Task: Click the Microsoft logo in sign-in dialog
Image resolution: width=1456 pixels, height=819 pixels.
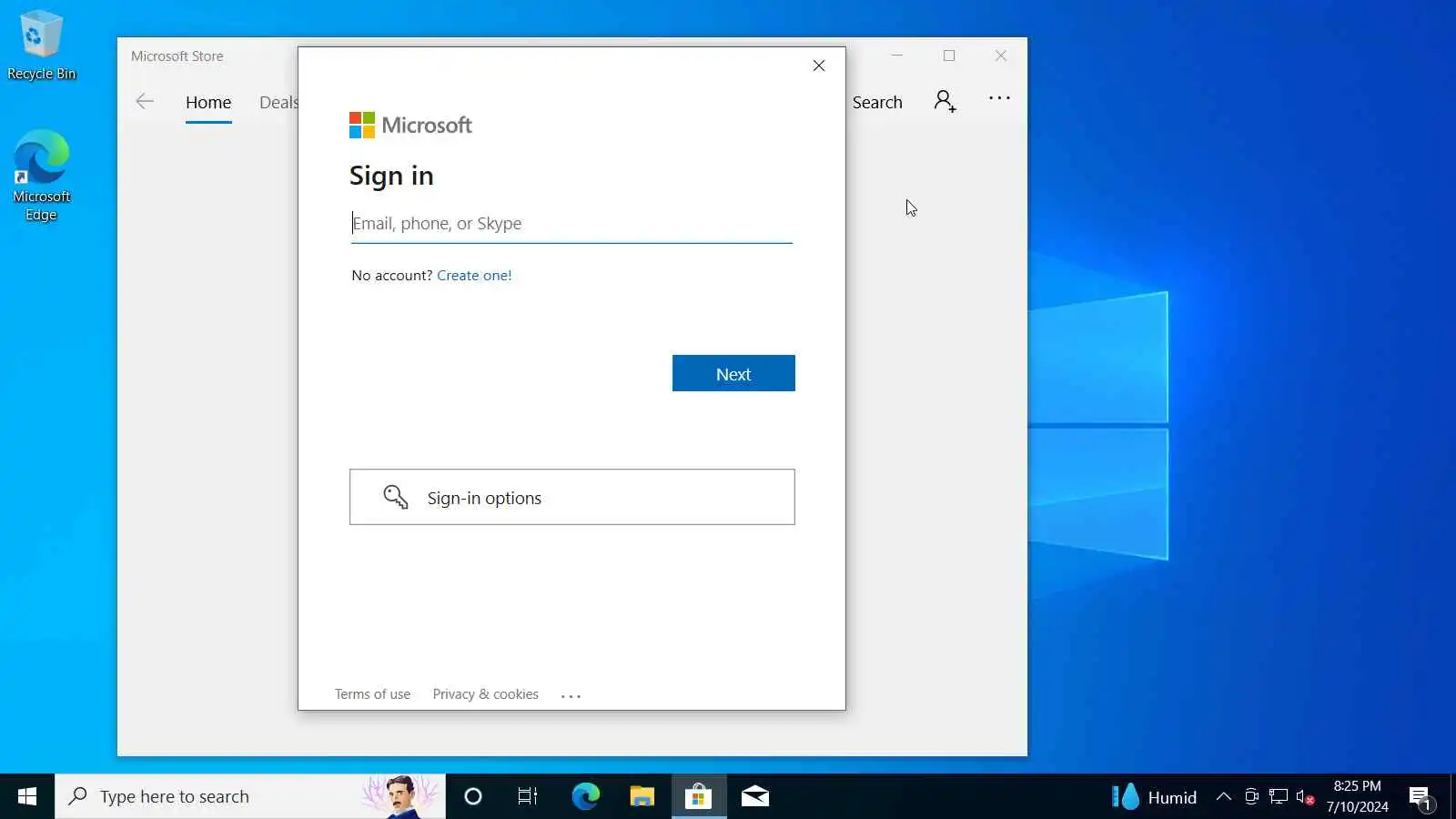Action: pos(410,125)
